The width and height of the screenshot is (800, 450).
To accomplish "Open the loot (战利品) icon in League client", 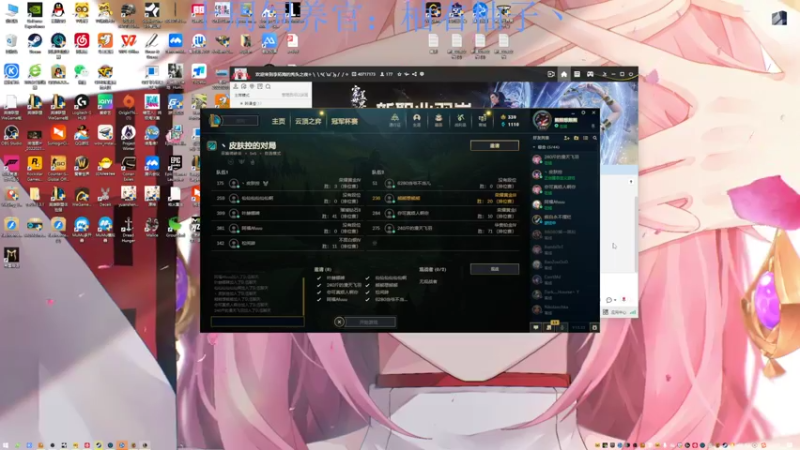I will tap(460, 119).
